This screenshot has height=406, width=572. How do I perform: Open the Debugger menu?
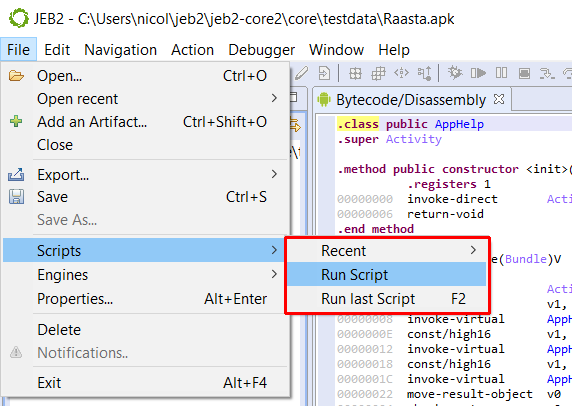[262, 49]
